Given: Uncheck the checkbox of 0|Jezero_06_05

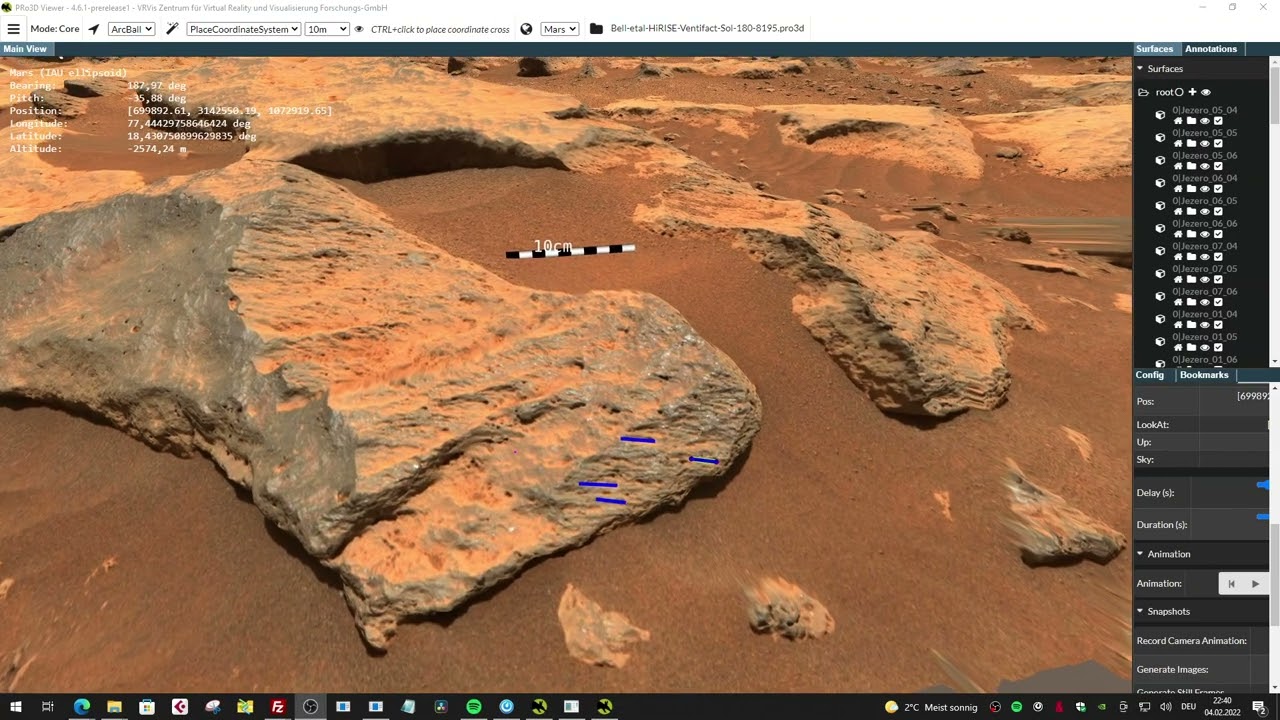Looking at the screenshot, I should pyautogui.click(x=1218, y=211).
